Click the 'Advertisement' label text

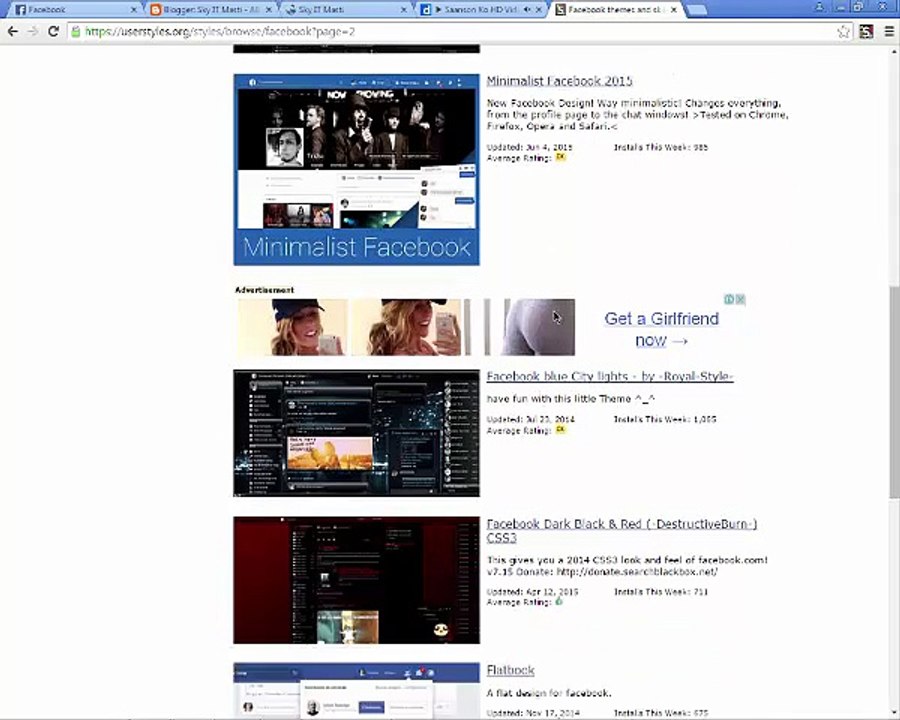tap(265, 290)
